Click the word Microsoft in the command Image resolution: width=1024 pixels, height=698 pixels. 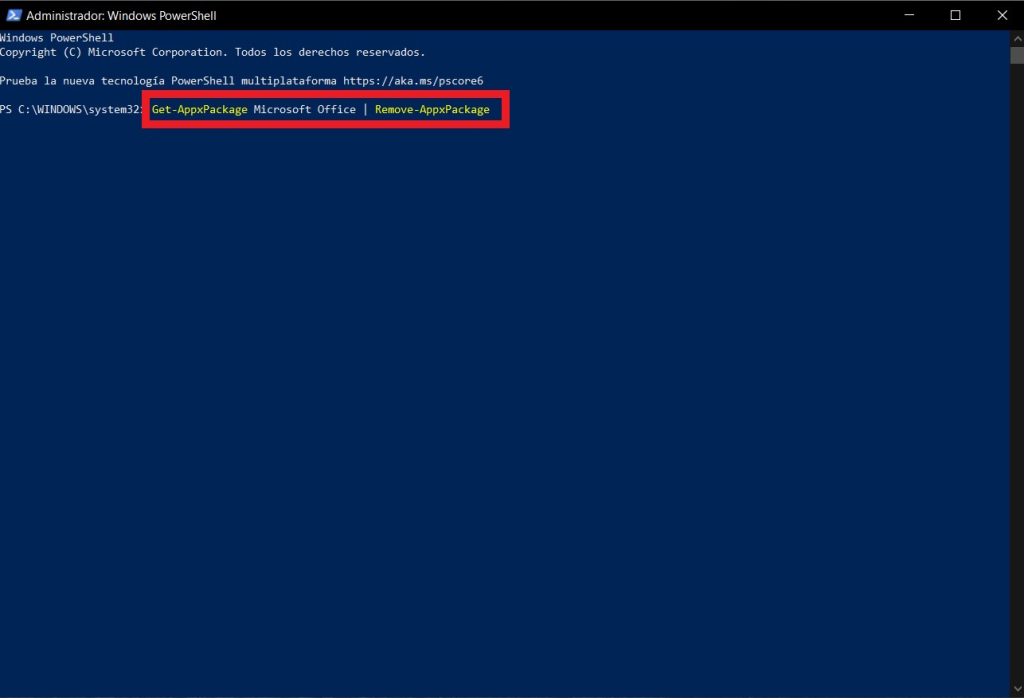(282, 109)
